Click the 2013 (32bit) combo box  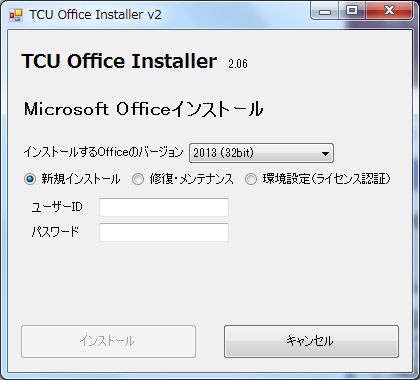(261, 153)
